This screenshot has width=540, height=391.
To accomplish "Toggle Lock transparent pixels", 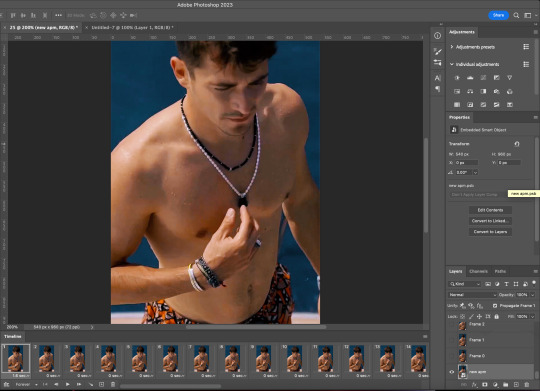I will tap(463, 316).
